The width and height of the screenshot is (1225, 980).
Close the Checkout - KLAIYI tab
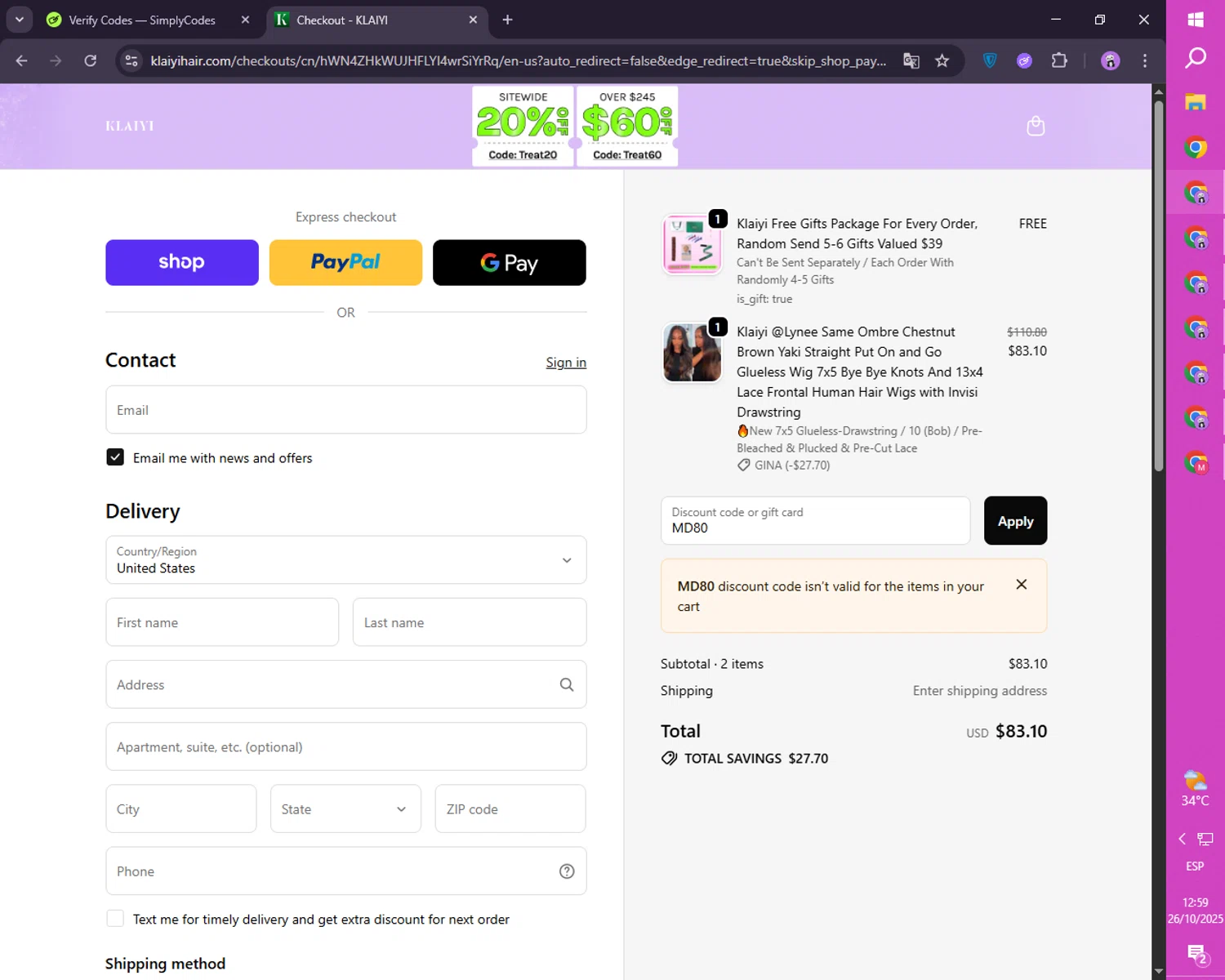473,20
